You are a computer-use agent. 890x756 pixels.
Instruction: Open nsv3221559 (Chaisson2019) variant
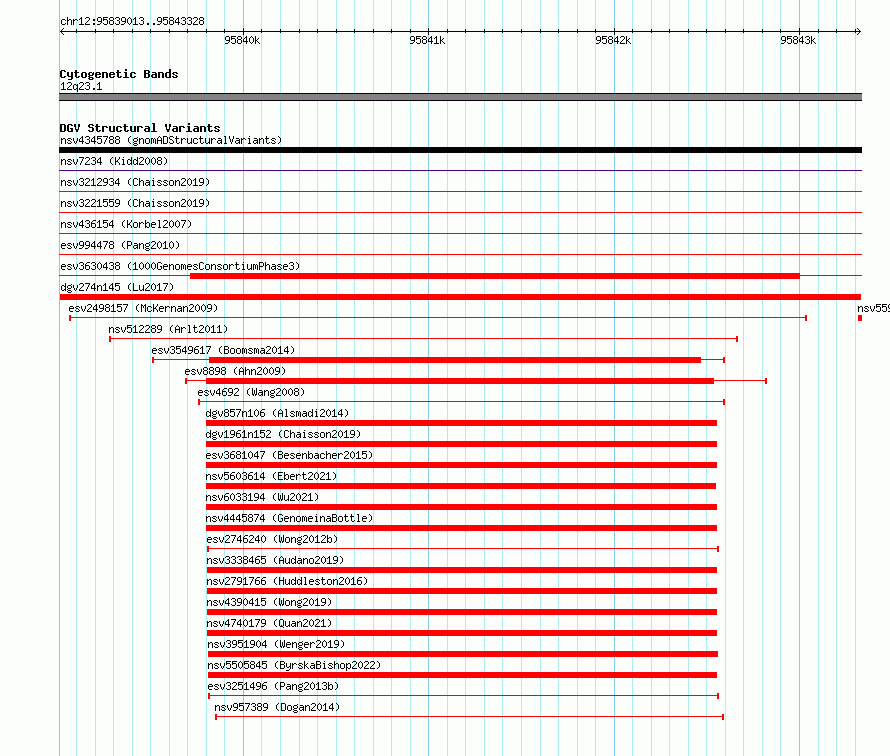click(135, 203)
